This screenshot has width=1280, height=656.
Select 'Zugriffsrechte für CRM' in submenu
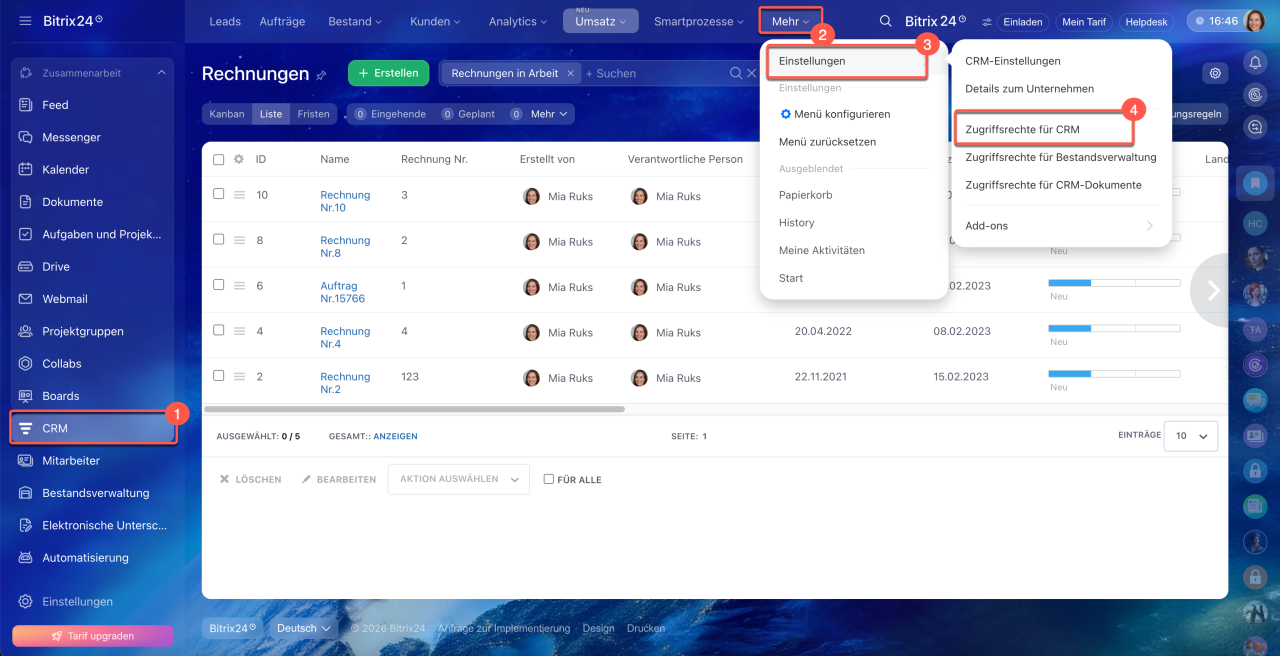coord(1022,129)
